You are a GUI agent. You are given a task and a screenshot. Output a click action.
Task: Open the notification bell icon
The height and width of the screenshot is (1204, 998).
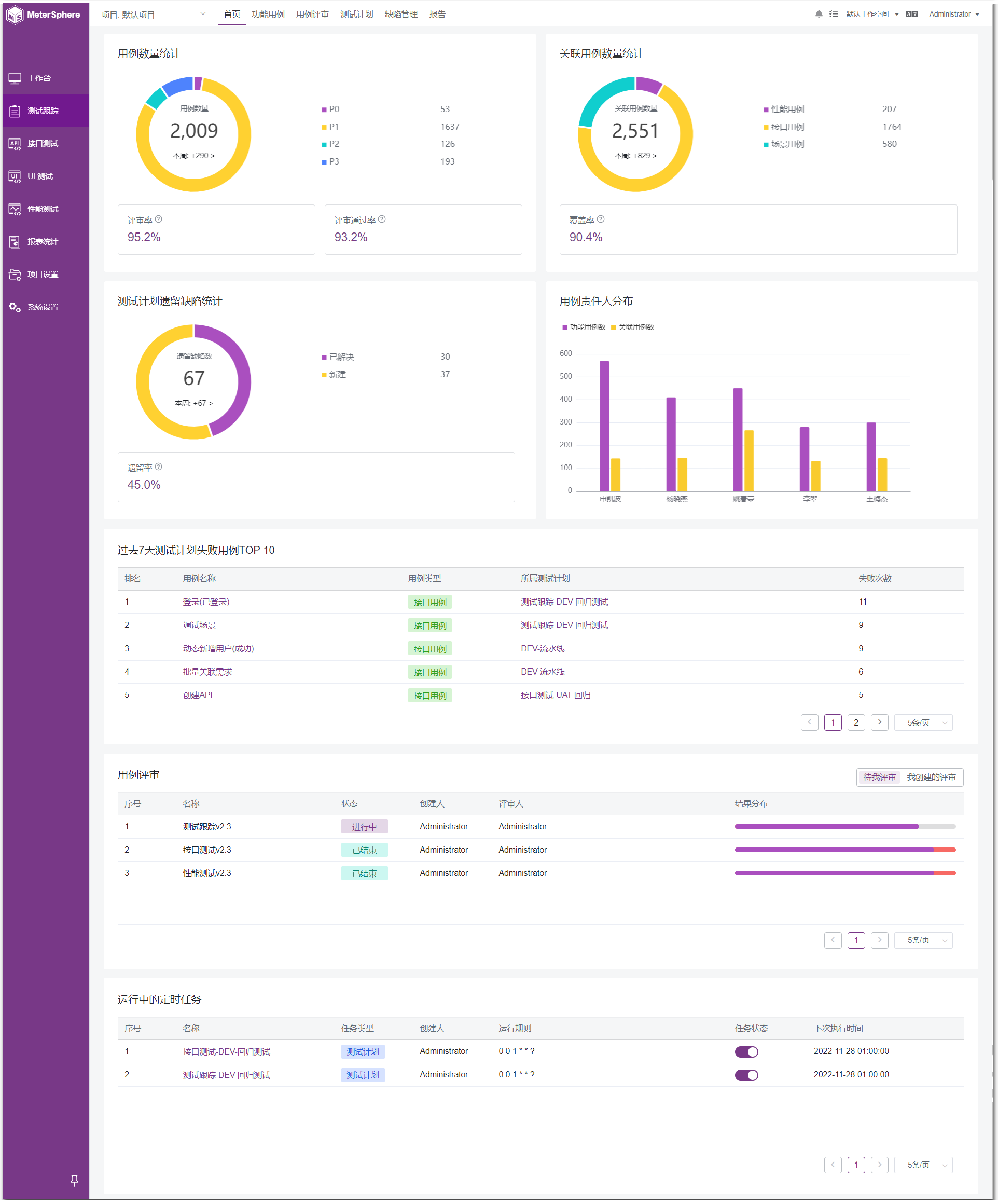click(819, 15)
